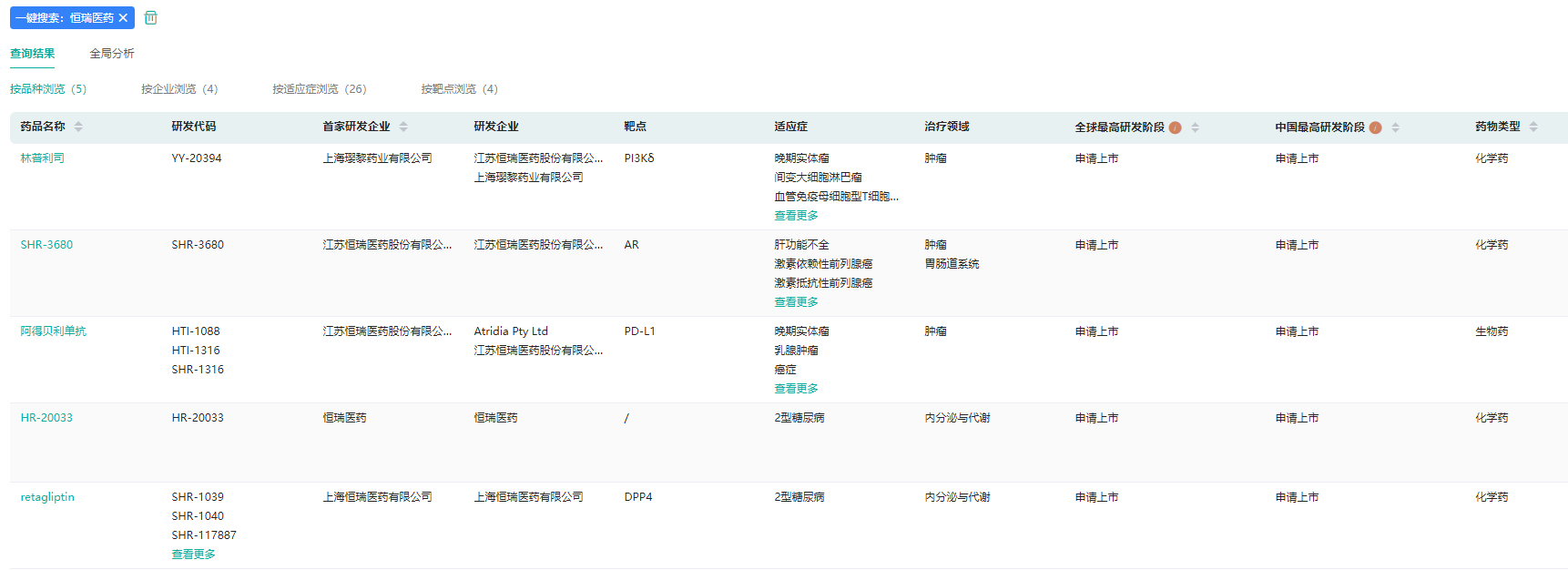The image size is (1568, 570).
Task: Open the HR-20033 drug link
Action: tap(46, 418)
